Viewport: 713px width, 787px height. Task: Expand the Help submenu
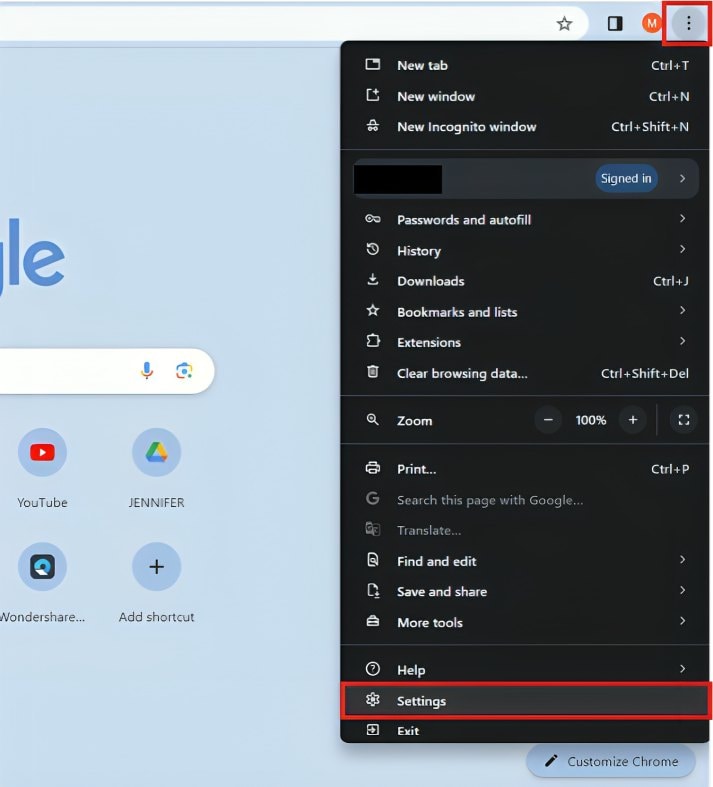pos(682,669)
